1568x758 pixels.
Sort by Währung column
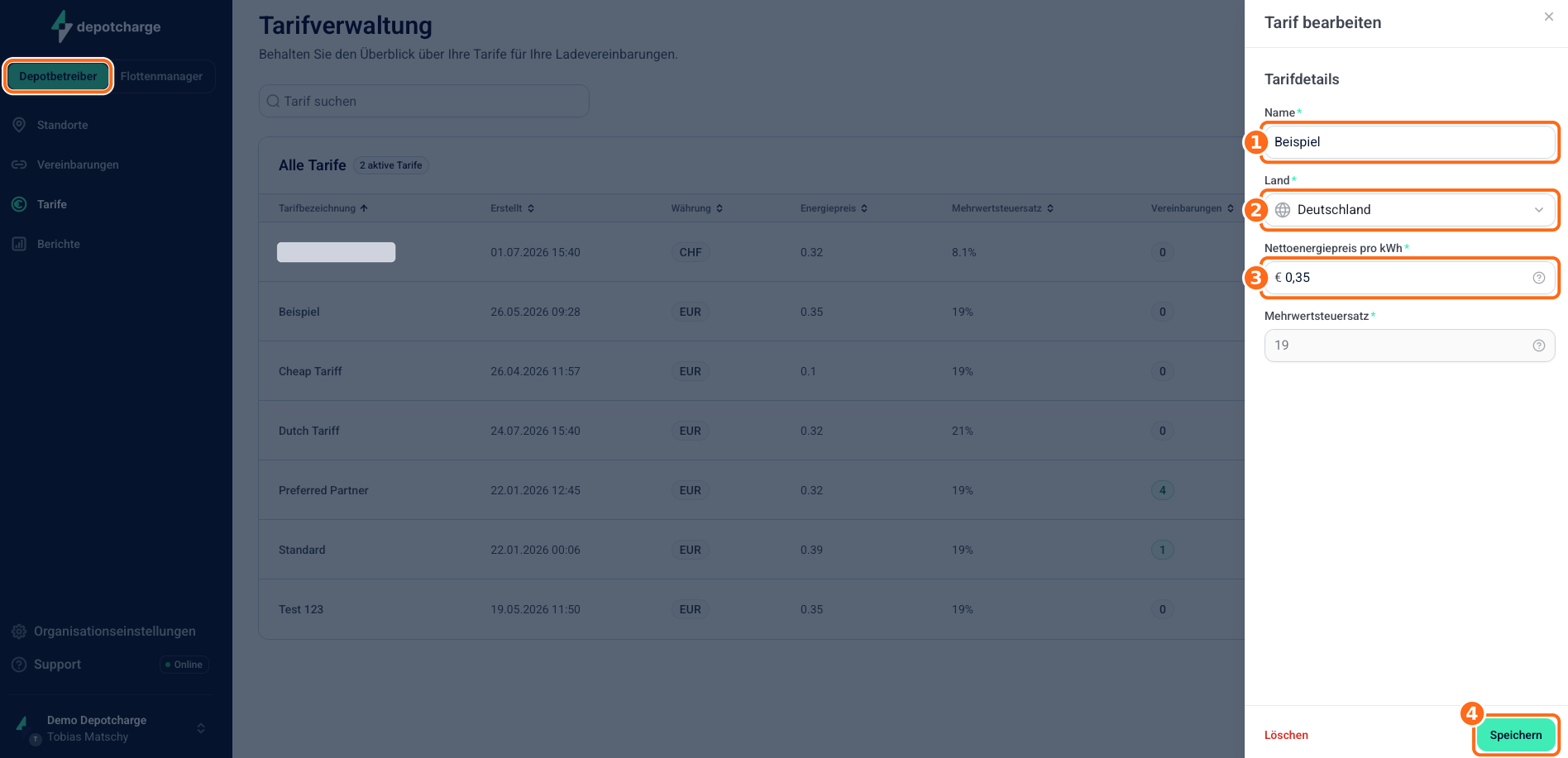point(697,208)
